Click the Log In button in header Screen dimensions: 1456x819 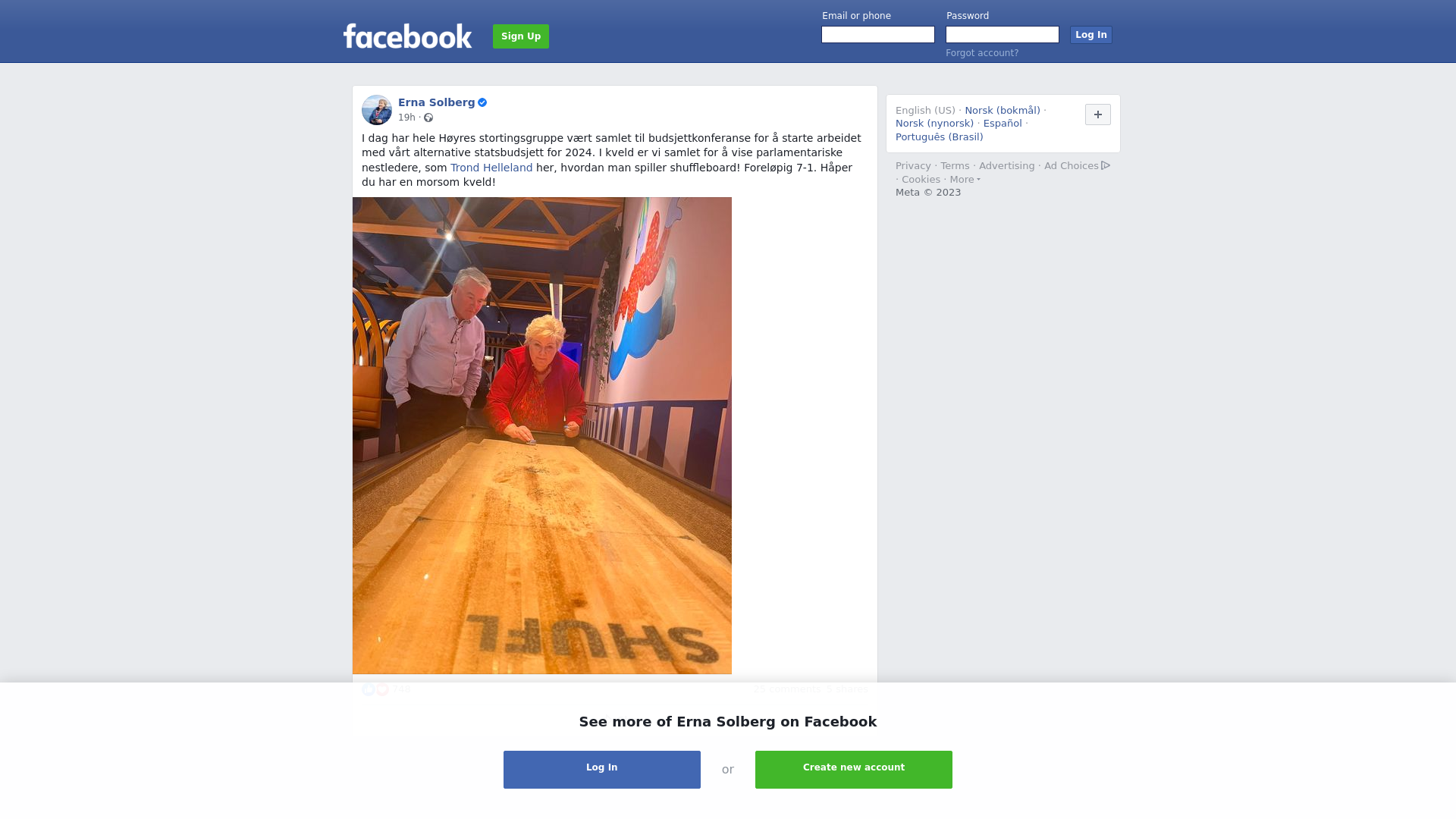(x=1091, y=35)
